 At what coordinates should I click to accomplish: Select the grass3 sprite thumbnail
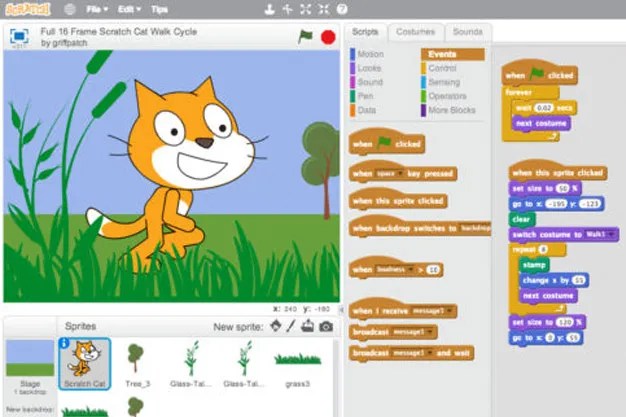point(297,363)
